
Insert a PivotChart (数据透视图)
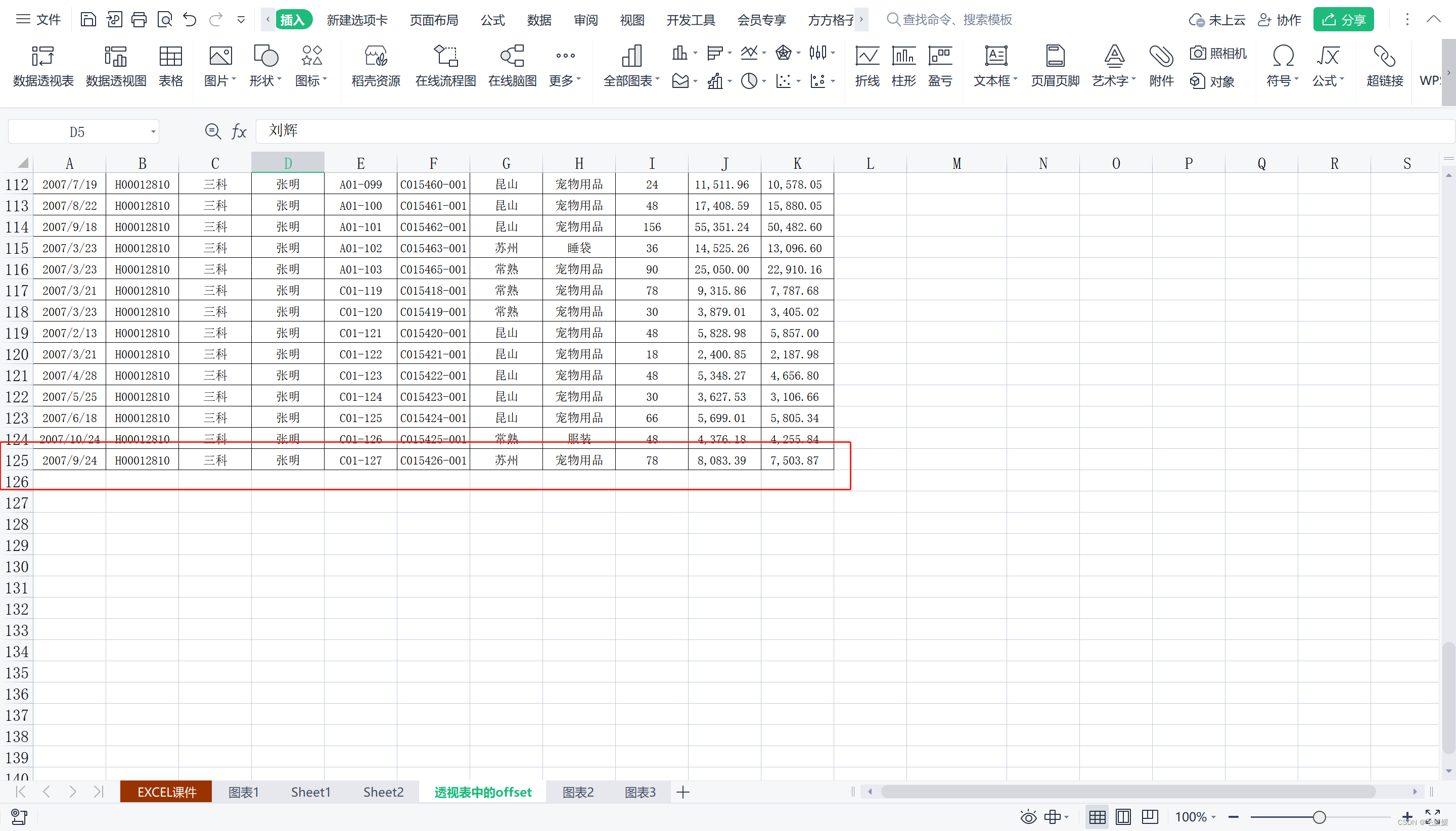pyautogui.click(x=116, y=66)
